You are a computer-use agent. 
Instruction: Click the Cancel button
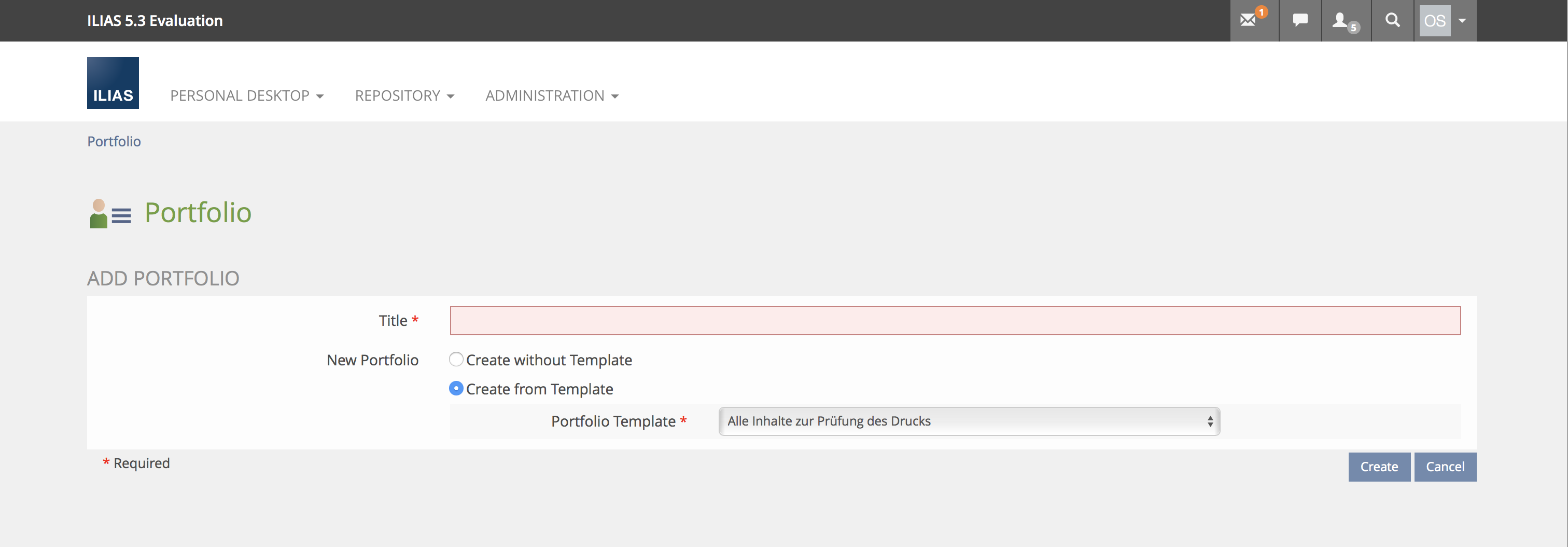click(x=1445, y=467)
